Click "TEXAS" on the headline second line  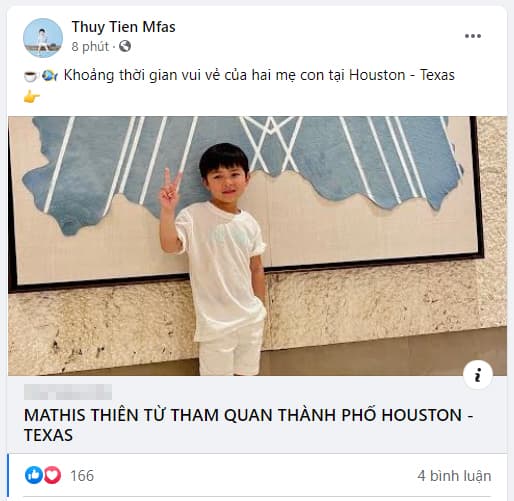point(48,435)
